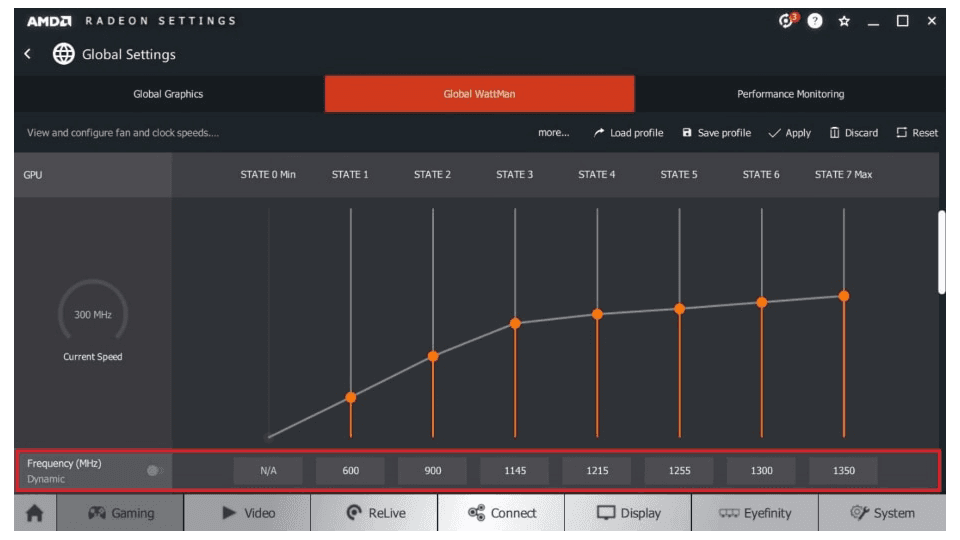
Task: Click the 1145 MHz frequency field
Action: (x=515, y=470)
